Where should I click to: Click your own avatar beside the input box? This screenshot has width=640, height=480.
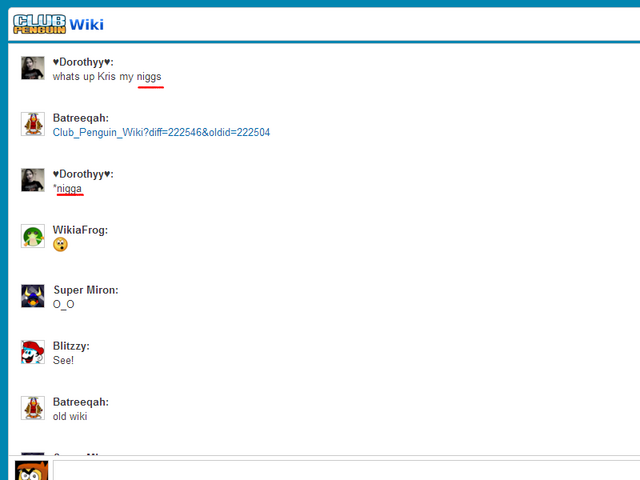pyautogui.click(x=31, y=471)
